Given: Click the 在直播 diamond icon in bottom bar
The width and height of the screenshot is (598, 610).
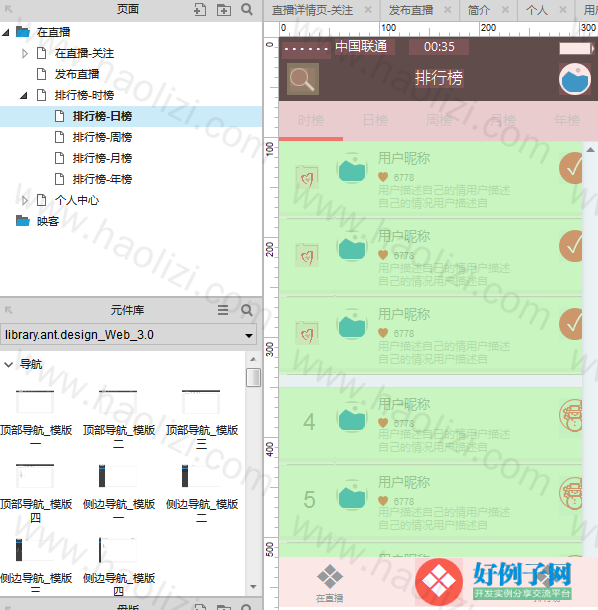Looking at the screenshot, I should tap(330, 576).
